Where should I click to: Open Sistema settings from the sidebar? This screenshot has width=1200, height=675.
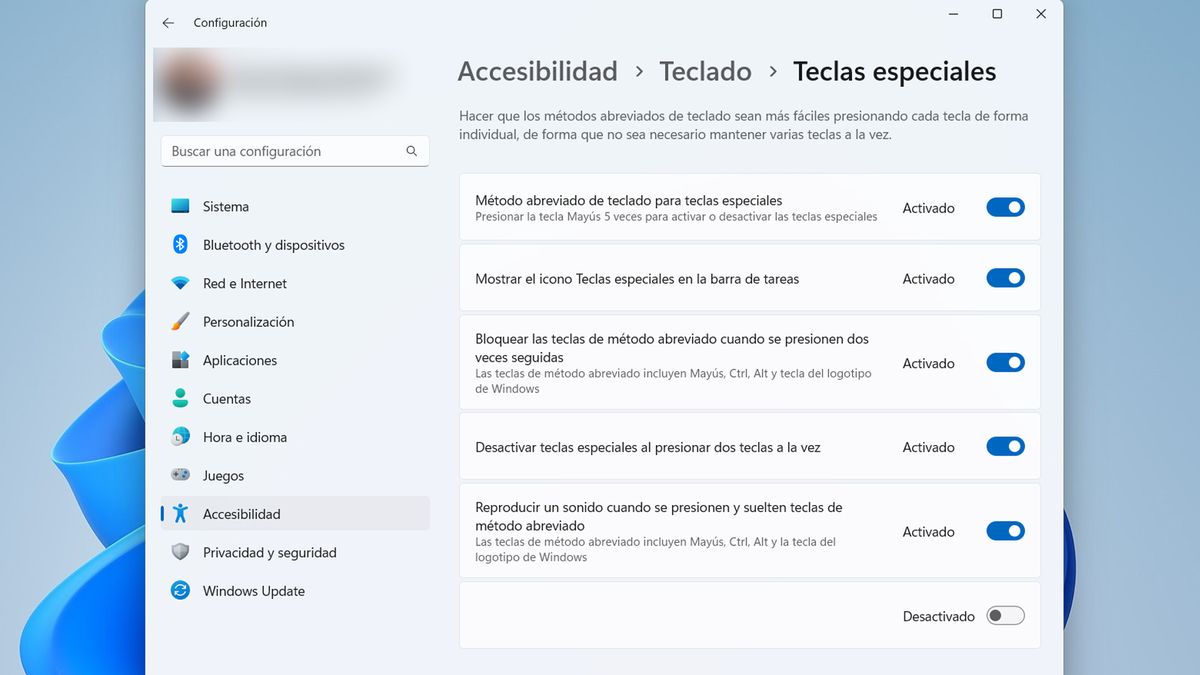(x=224, y=206)
